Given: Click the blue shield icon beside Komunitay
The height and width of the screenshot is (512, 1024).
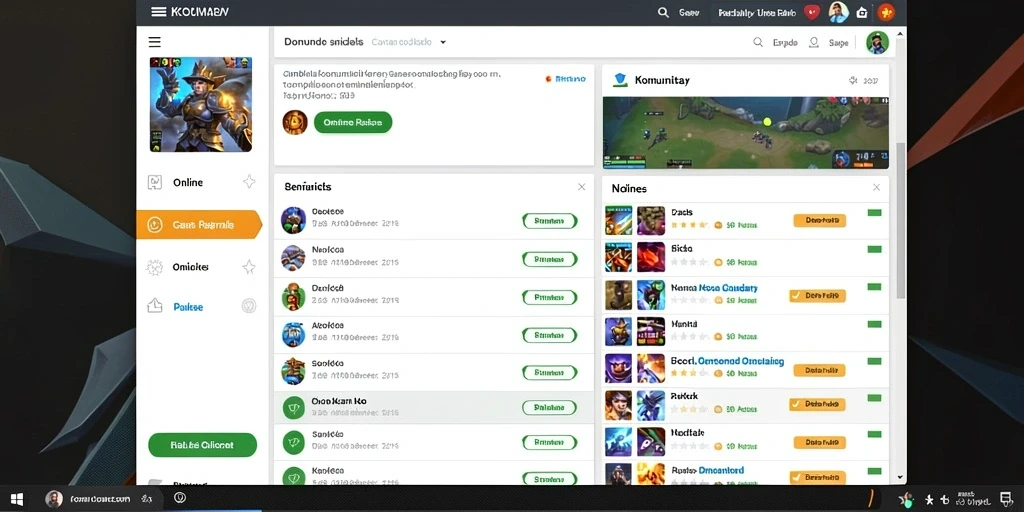Looking at the screenshot, I should click(620, 80).
